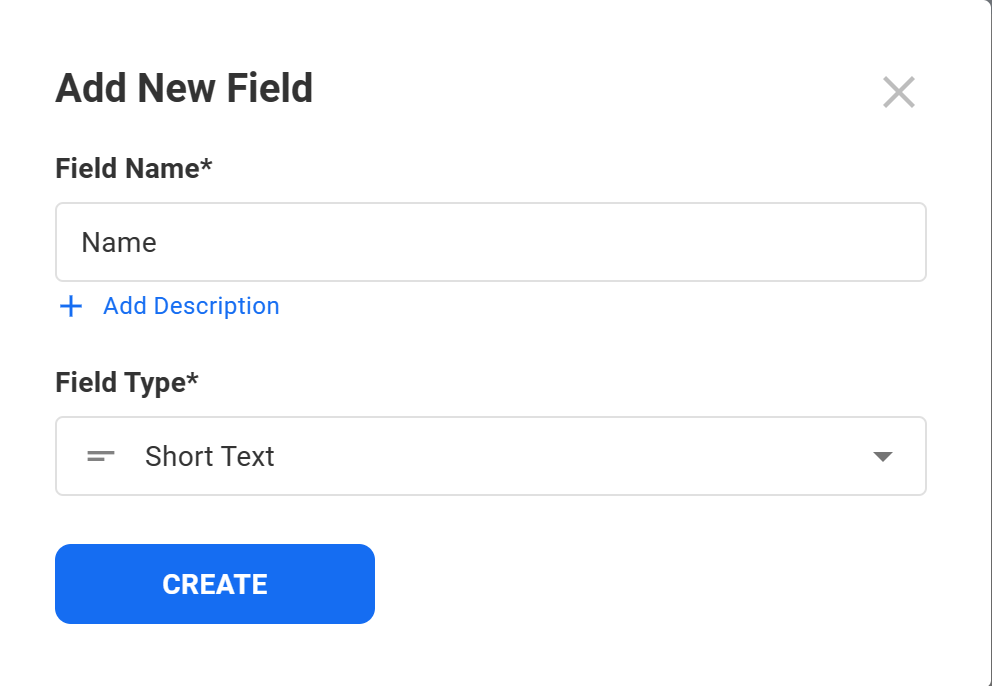Click the Add Description link
Viewport: 992px width, 686px height.
click(x=191, y=306)
